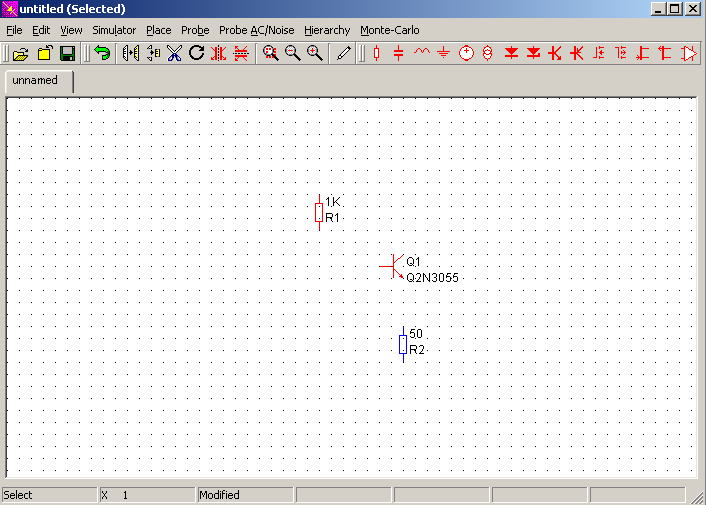The image size is (706, 505).
Task: Select resistor R2 symbol on the schematic
Action: (403, 345)
